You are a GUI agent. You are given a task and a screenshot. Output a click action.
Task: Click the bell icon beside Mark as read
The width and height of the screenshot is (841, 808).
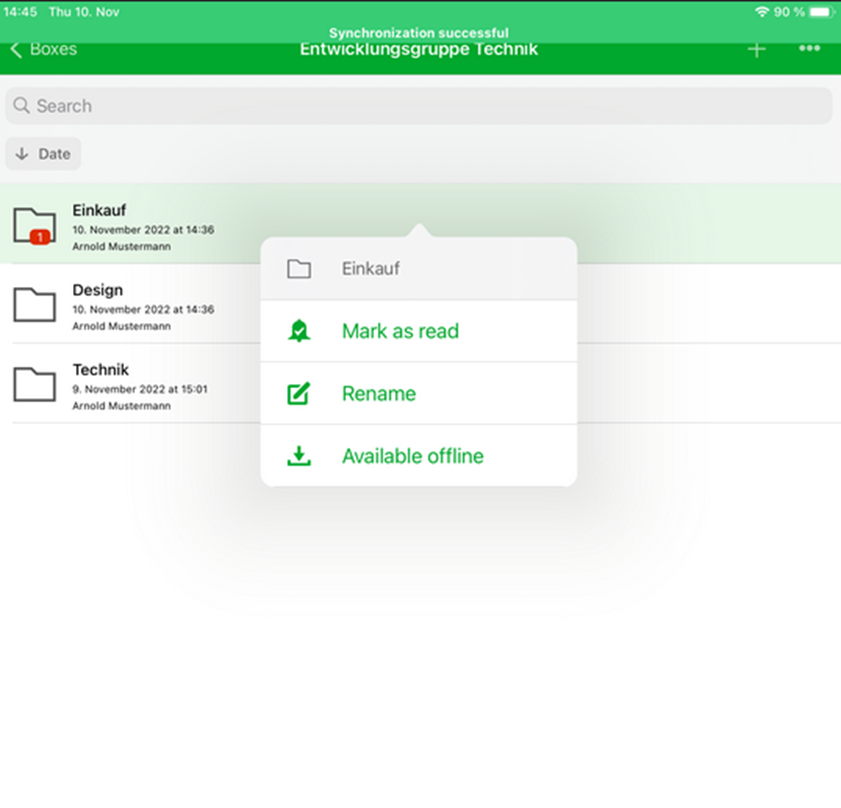click(x=298, y=331)
